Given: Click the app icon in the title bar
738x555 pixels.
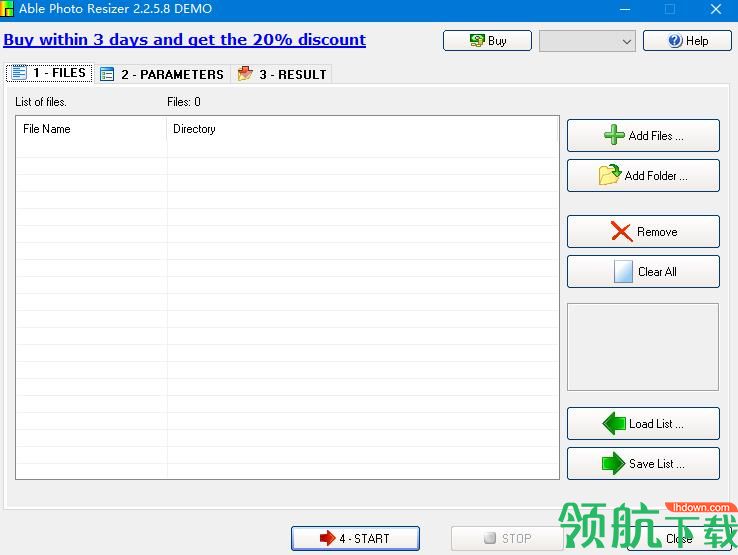Looking at the screenshot, I should 7,8.
